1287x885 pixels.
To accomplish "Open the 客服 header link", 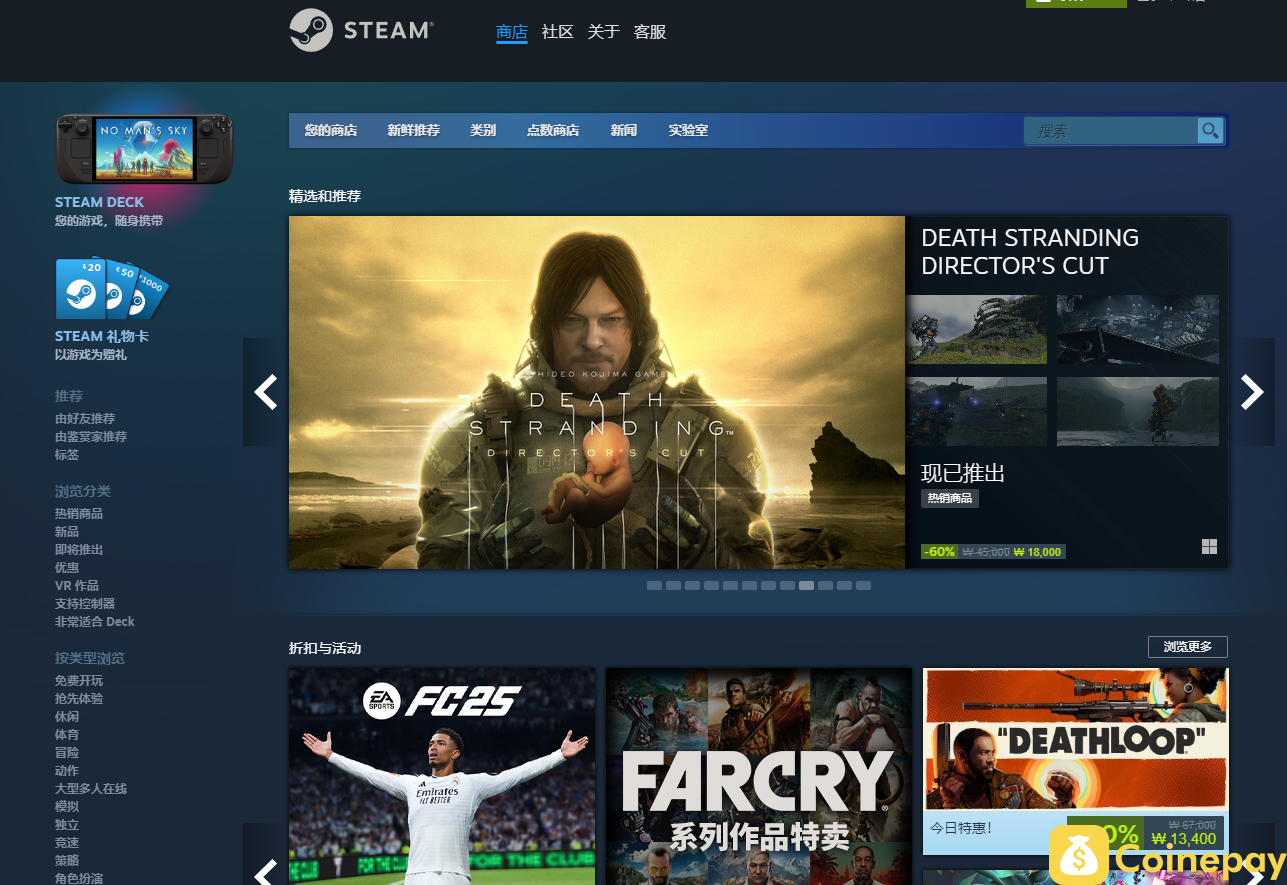I will coord(650,32).
